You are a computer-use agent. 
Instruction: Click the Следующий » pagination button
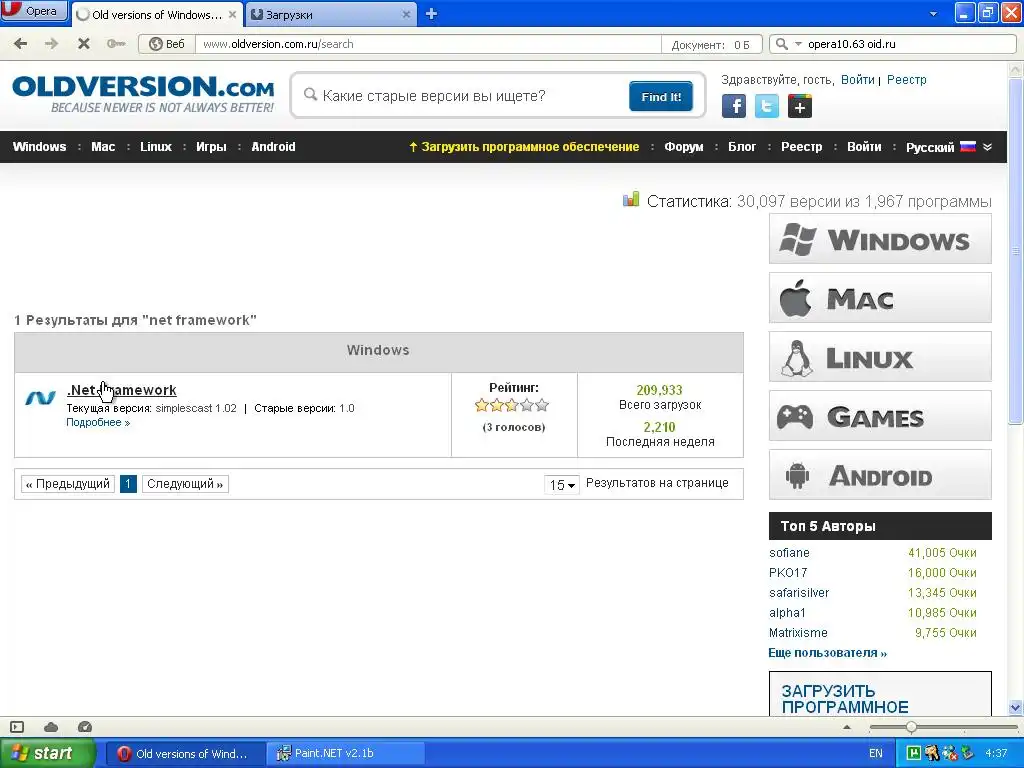[x=185, y=484]
